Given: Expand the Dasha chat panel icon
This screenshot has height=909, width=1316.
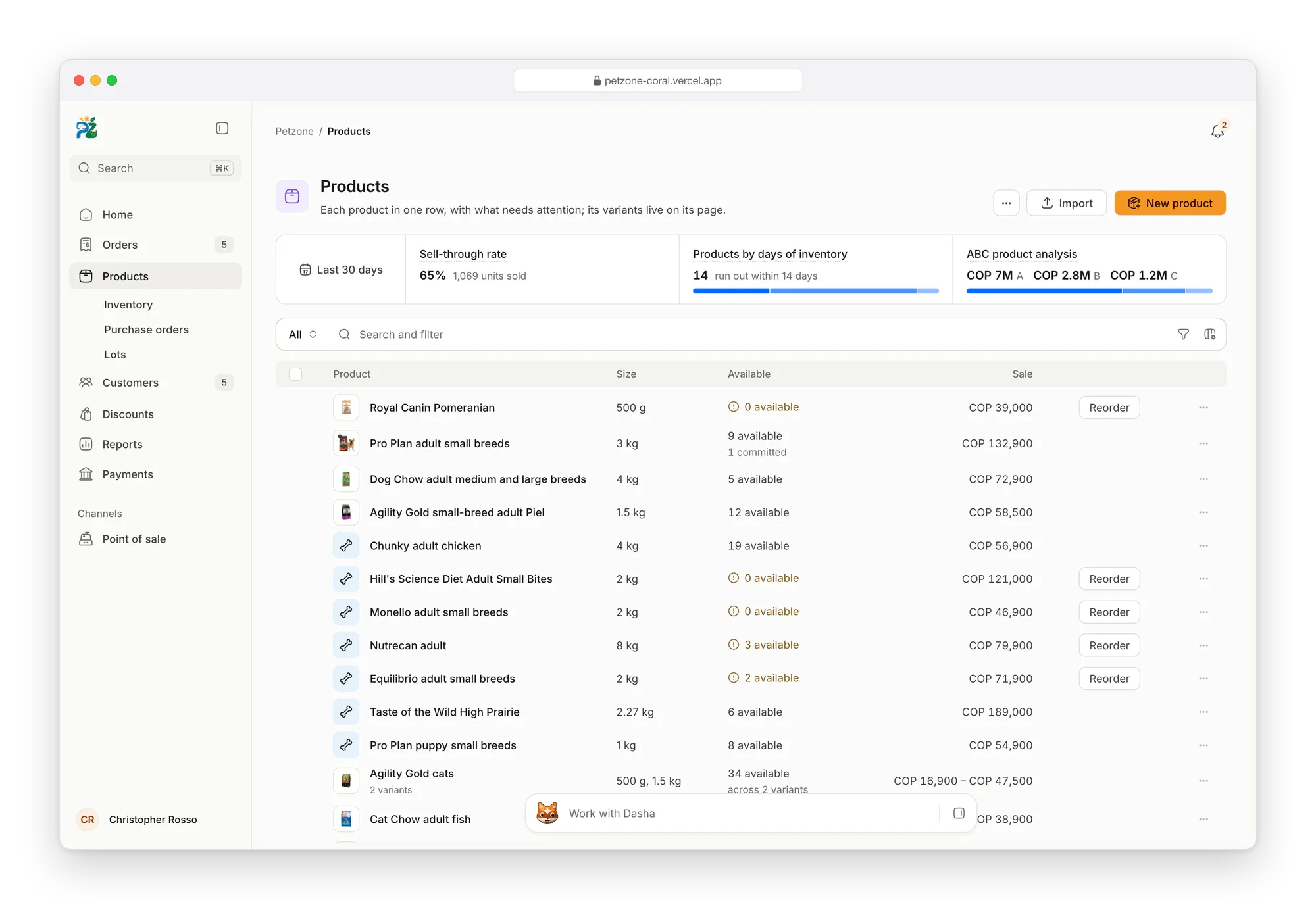Looking at the screenshot, I should click(x=959, y=813).
